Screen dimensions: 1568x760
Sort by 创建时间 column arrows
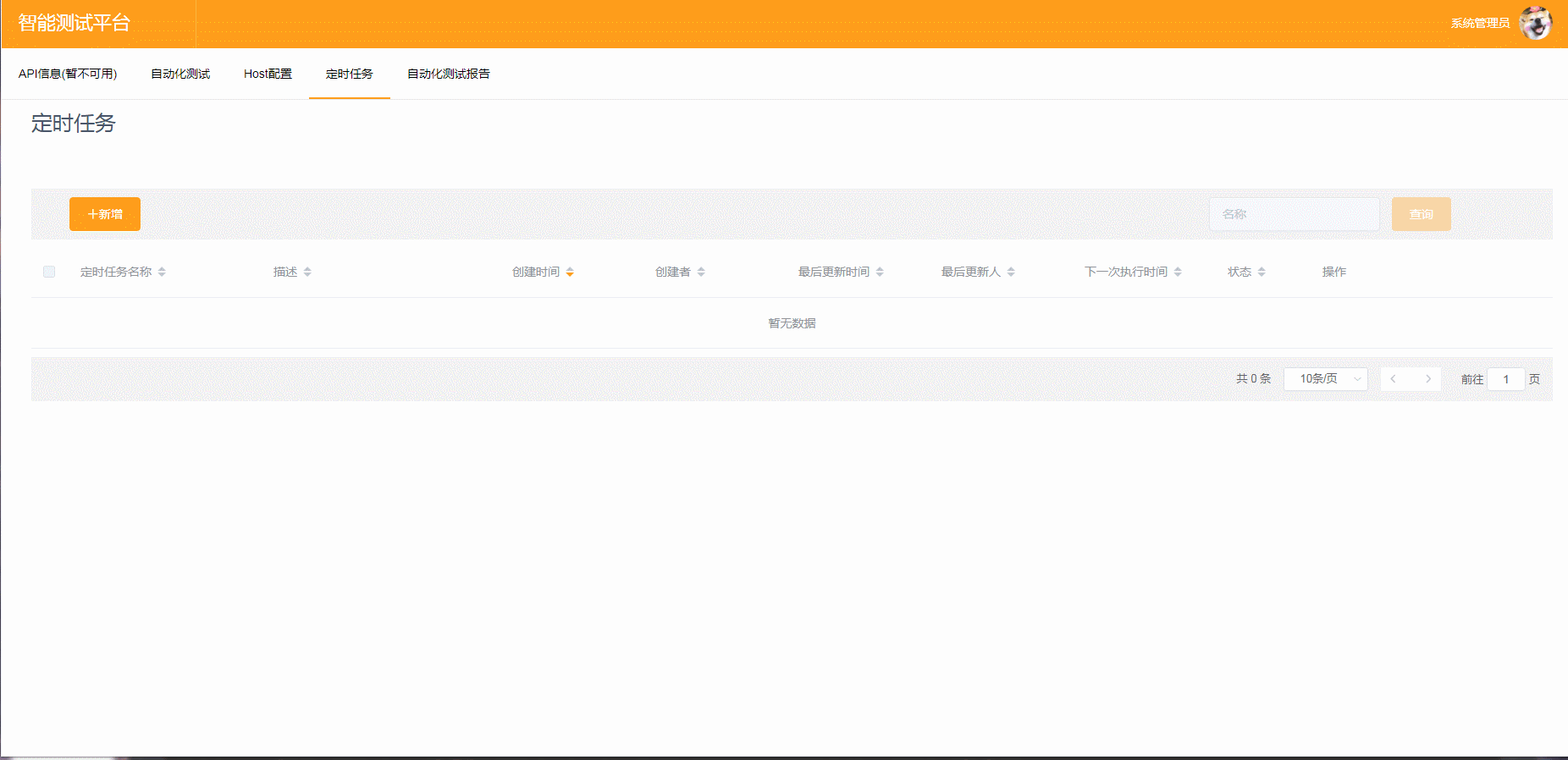point(570,272)
